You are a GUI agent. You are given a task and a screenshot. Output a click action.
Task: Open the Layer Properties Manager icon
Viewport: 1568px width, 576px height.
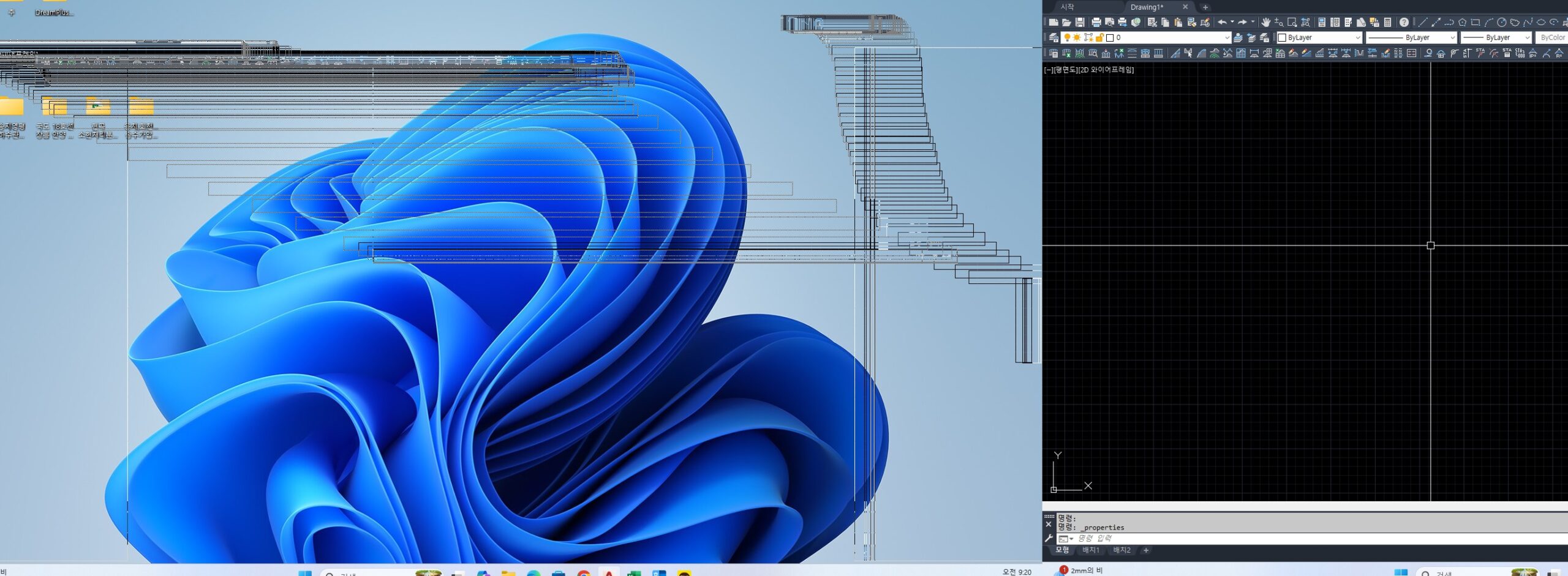(1053, 38)
